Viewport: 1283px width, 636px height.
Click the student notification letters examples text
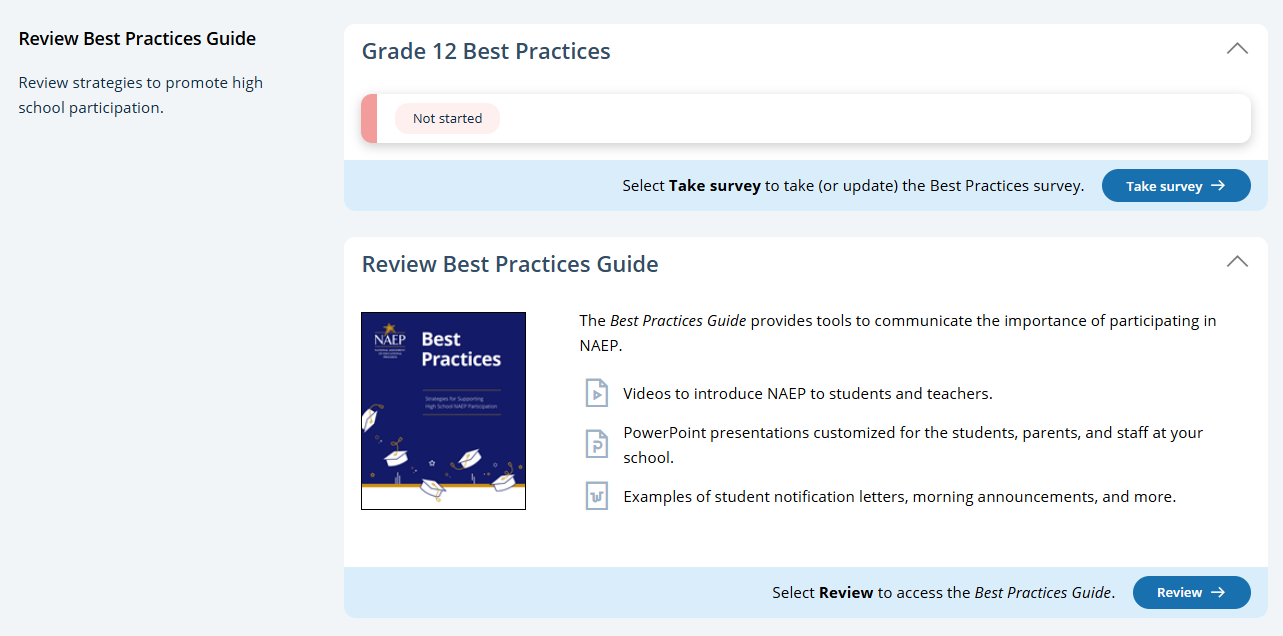[899, 496]
